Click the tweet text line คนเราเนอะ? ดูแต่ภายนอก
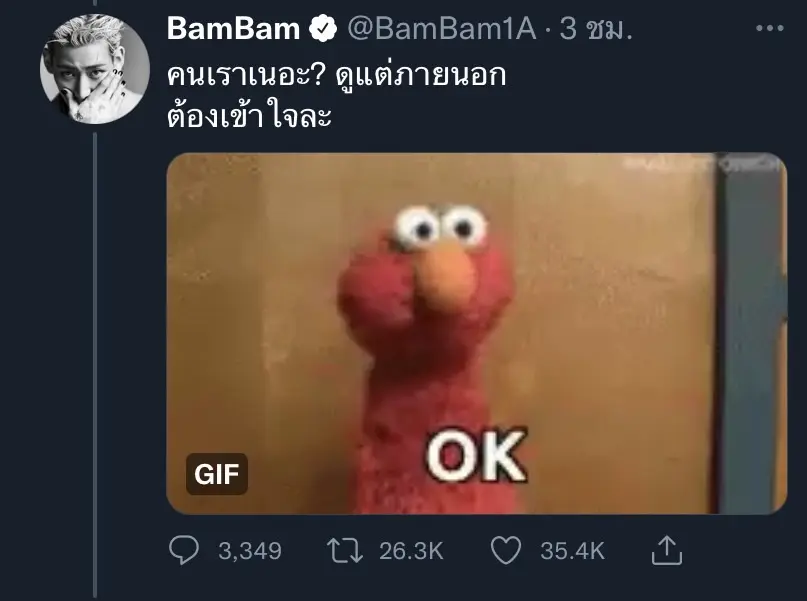Screen dimensions: 807x601 tap(337, 76)
